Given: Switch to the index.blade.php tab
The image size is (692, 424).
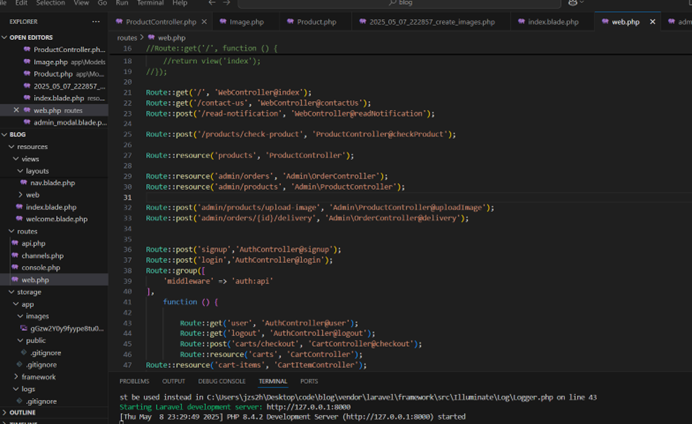Looking at the screenshot, I should [x=553, y=22].
